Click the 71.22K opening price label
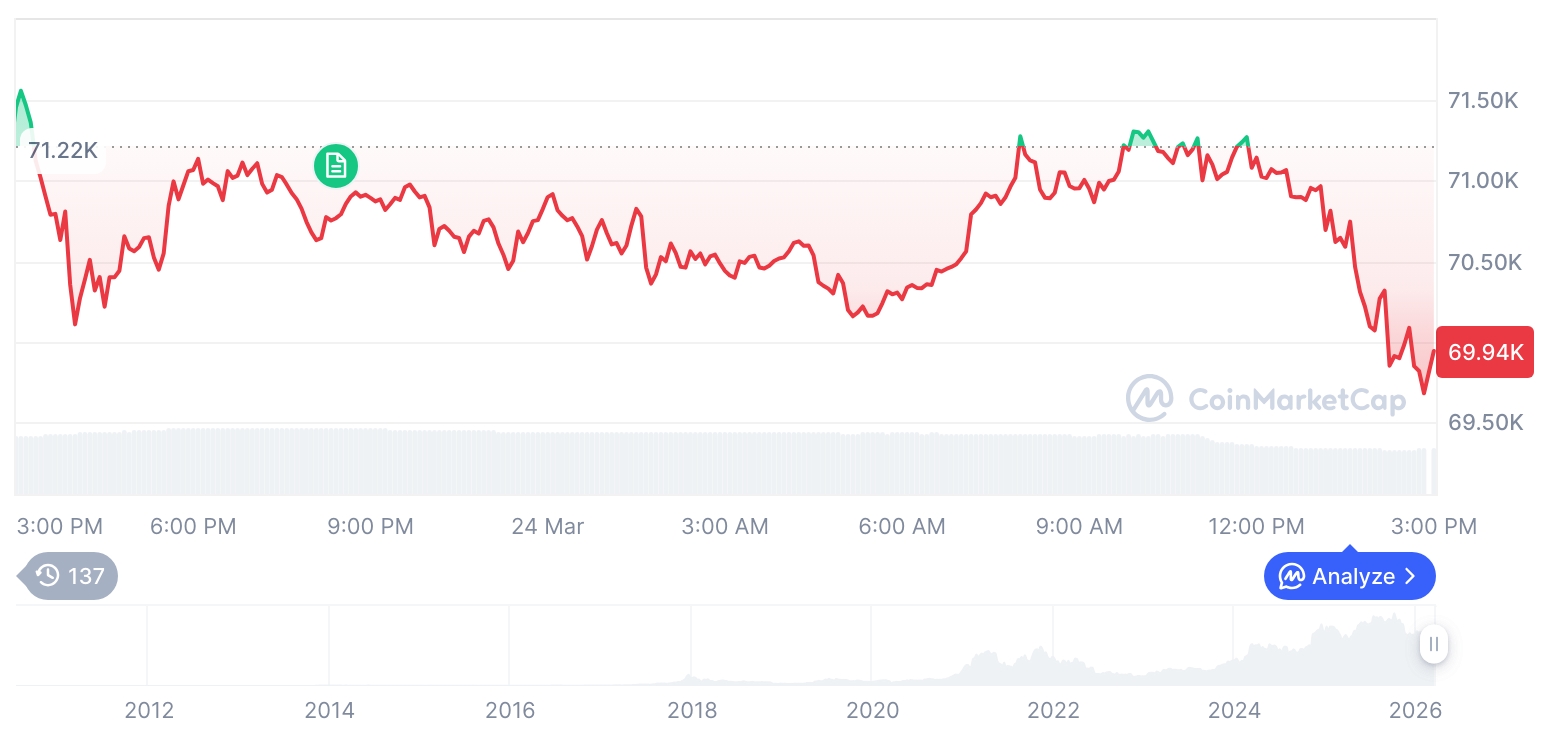The height and width of the screenshot is (732, 1566). tap(62, 151)
